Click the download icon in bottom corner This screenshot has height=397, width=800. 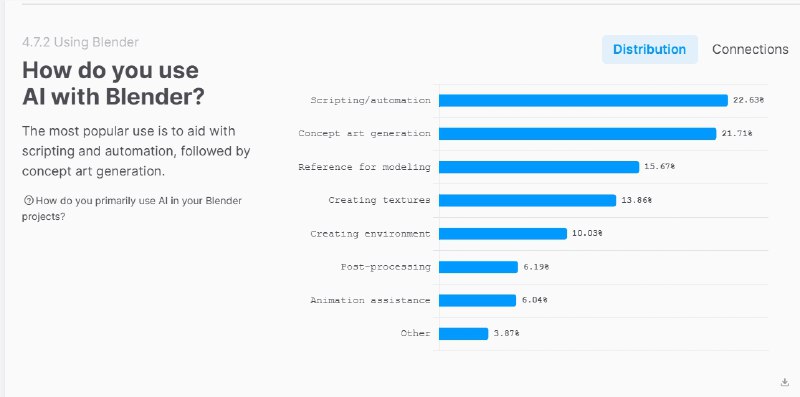click(x=785, y=382)
